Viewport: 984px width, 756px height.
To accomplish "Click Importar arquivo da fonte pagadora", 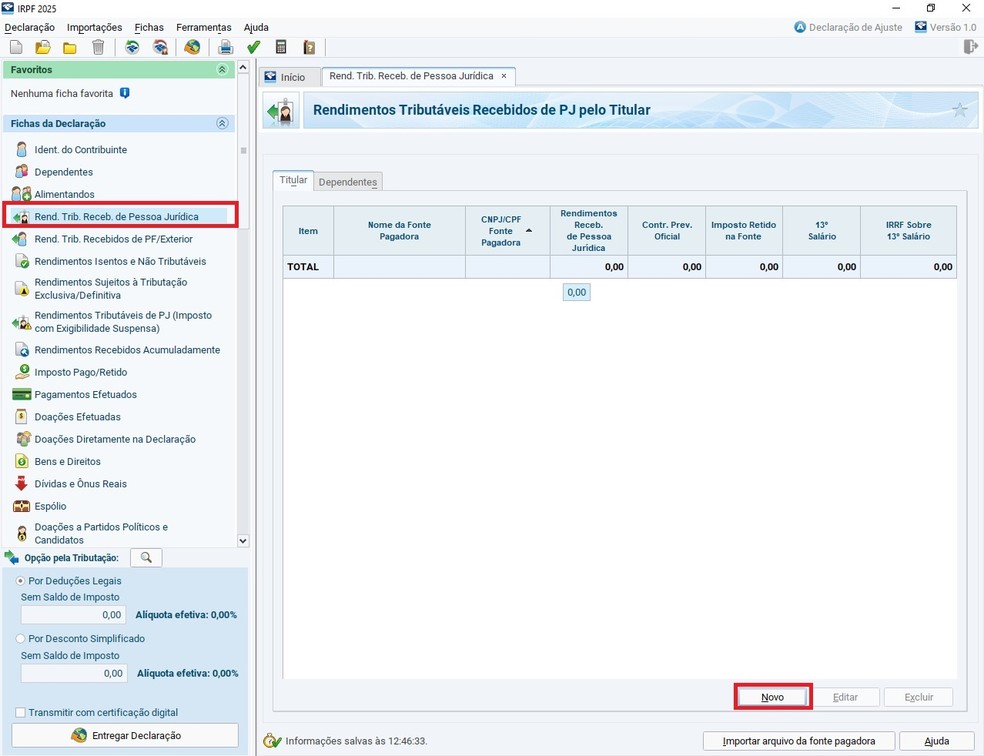I will (799, 741).
